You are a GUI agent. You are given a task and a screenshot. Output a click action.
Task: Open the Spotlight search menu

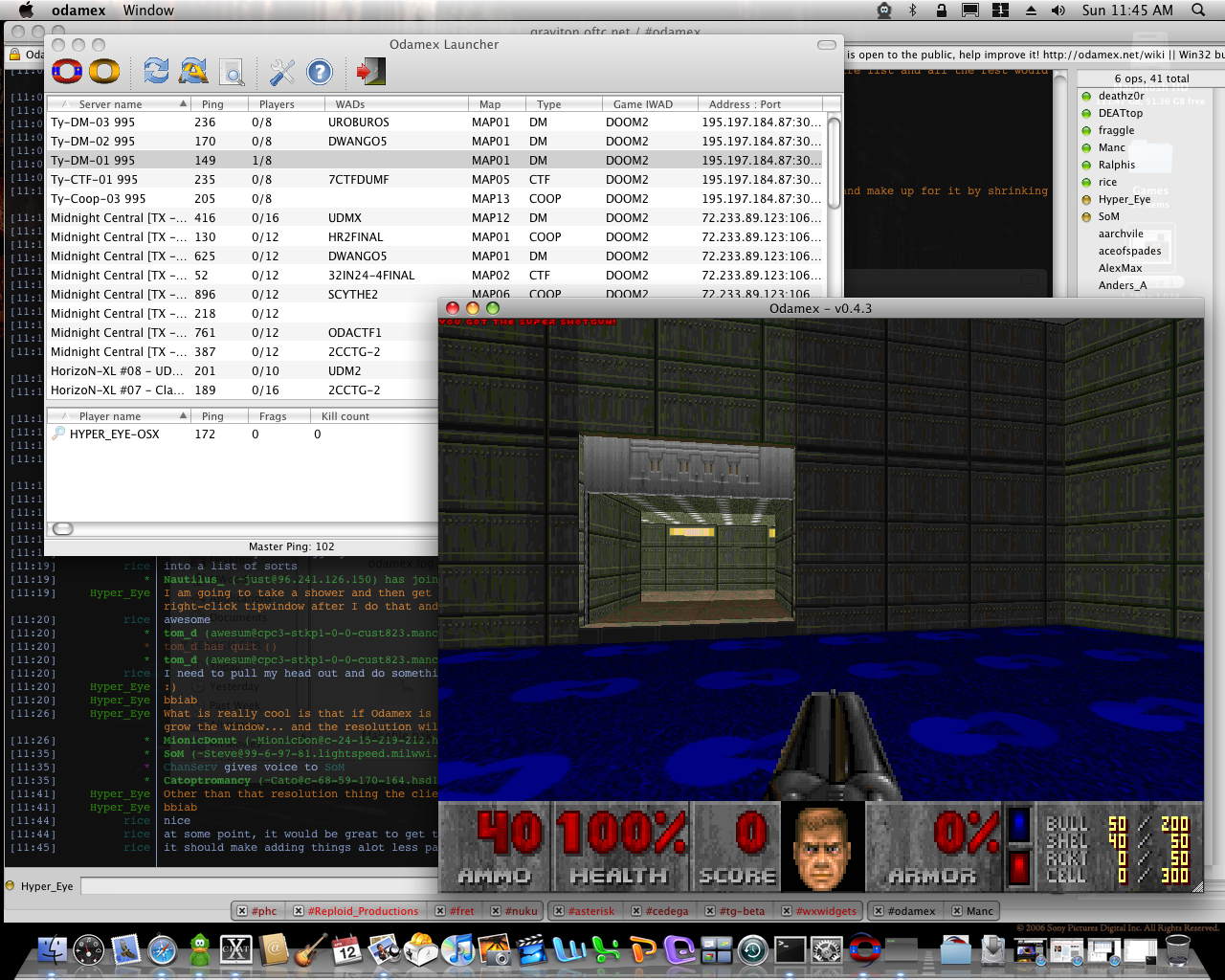coord(1198,11)
